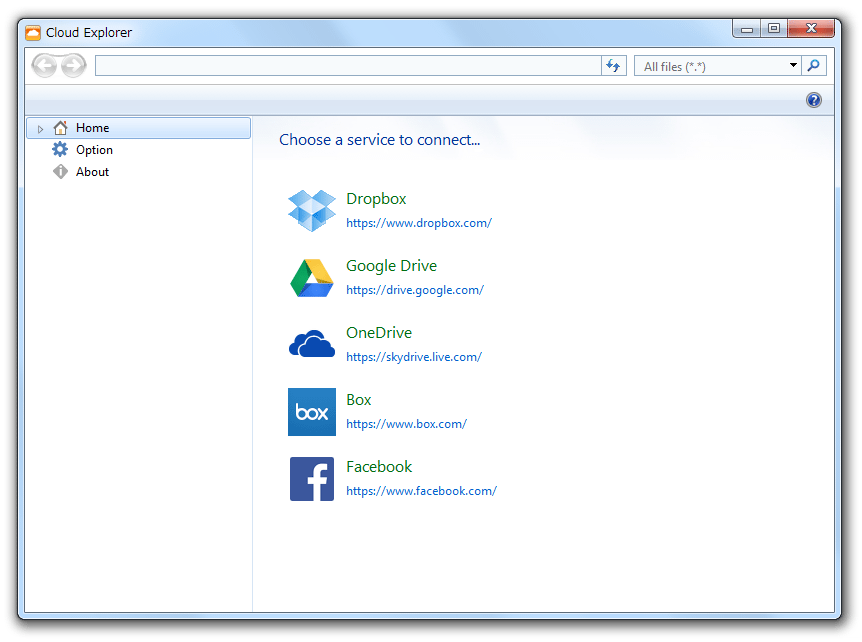Click the Google Drive logo icon
Viewport: 862px width, 642px height.
click(x=312, y=278)
